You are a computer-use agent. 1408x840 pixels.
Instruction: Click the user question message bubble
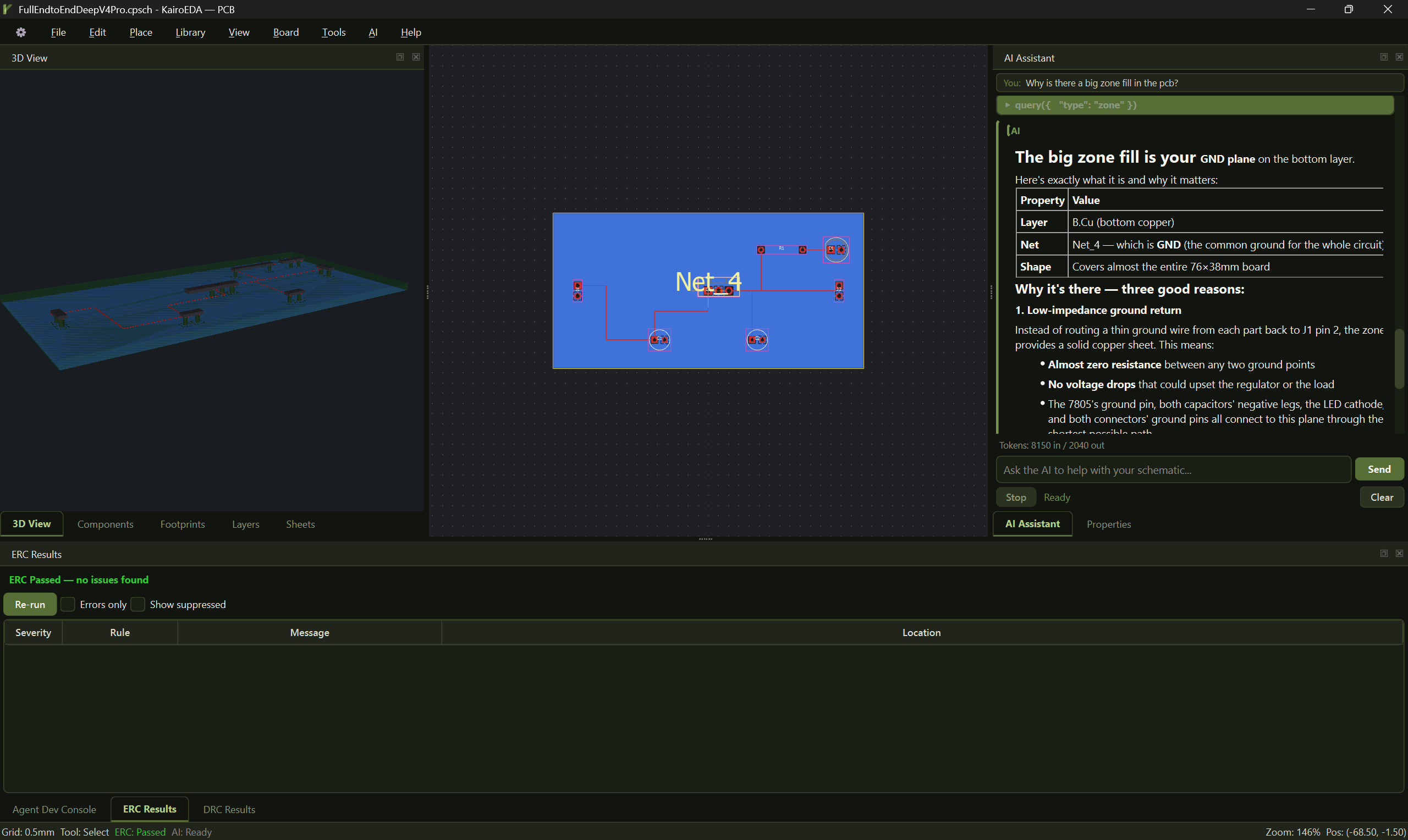pyautogui.click(x=1199, y=82)
